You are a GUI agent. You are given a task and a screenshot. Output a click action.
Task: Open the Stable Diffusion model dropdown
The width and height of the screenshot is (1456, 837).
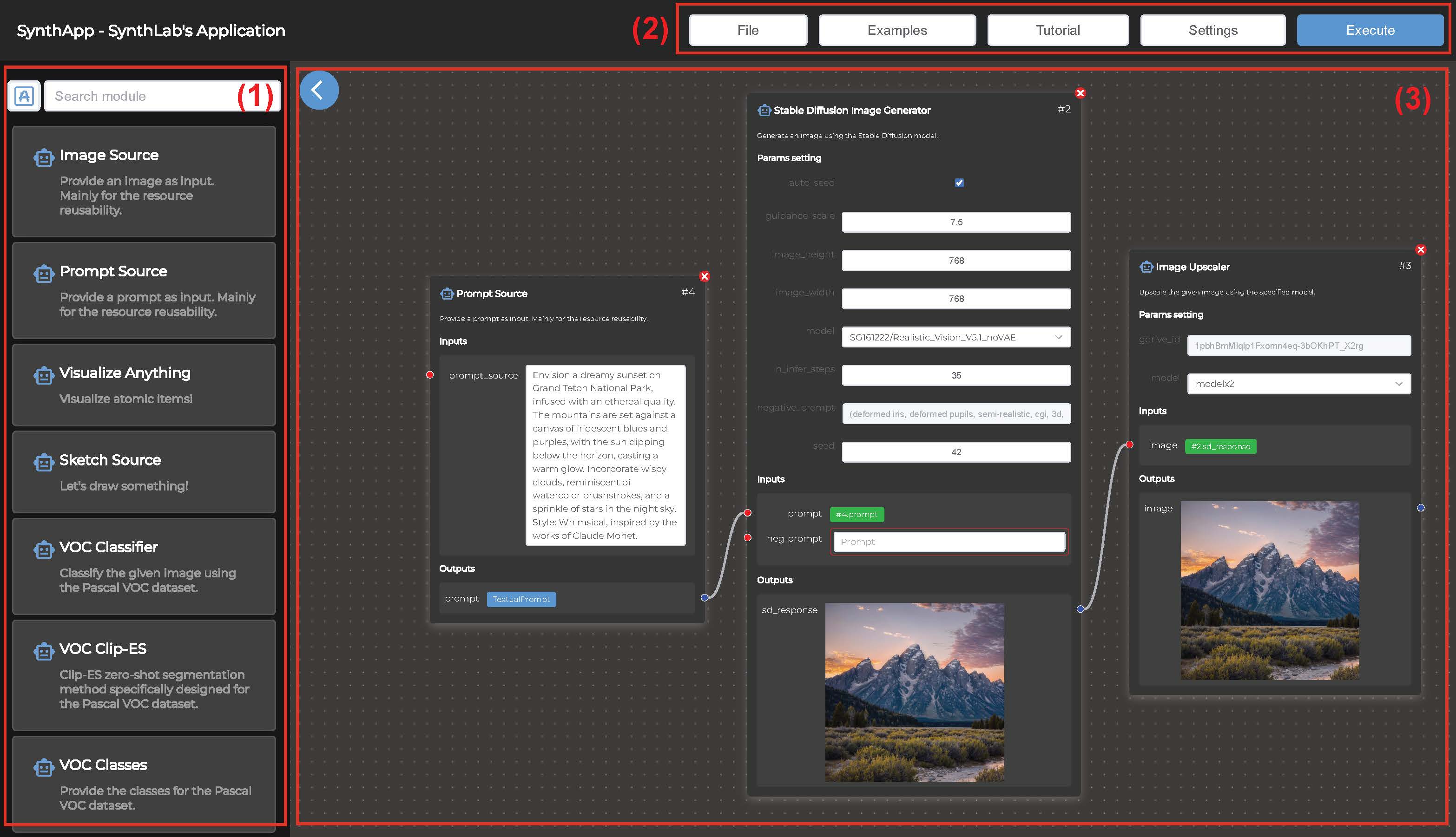955,337
